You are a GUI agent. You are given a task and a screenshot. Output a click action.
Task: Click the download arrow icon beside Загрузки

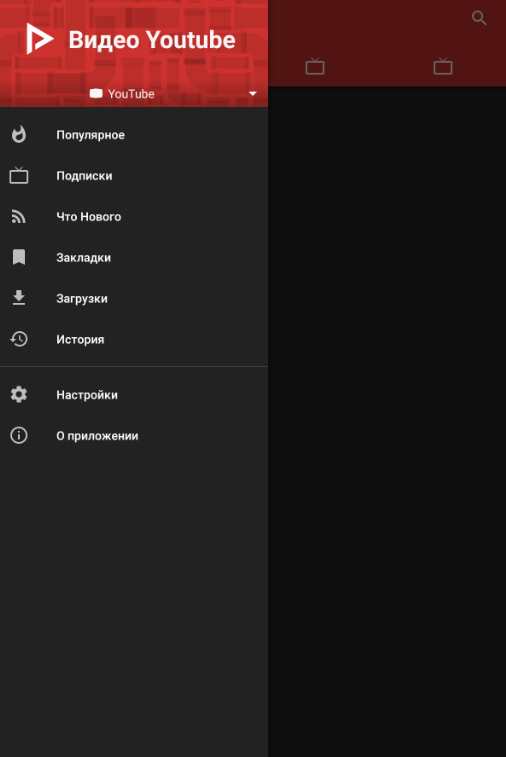pos(19,298)
